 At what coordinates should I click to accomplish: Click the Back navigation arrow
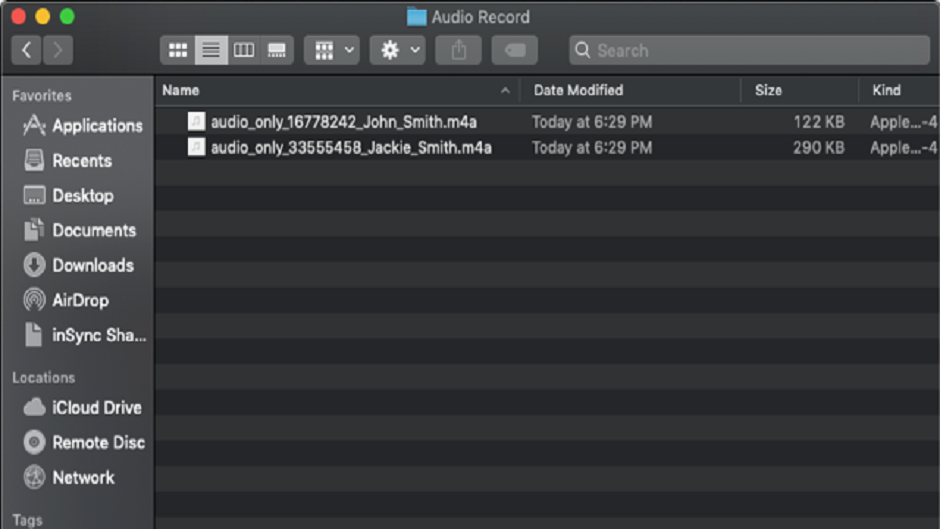pyautogui.click(x=27, y=51)
